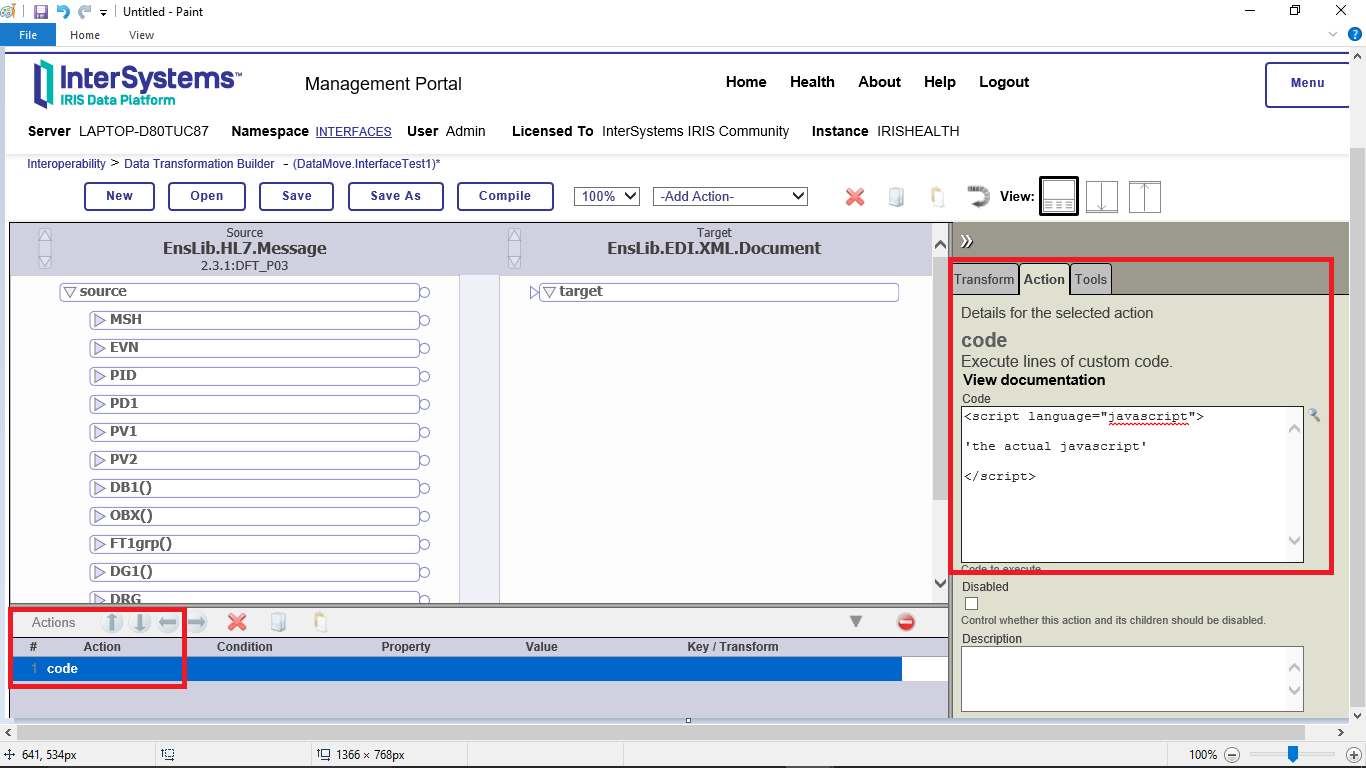Click Paint Undo icon in title bar
Screen dimensions: 1366x768
click(63, 12)
